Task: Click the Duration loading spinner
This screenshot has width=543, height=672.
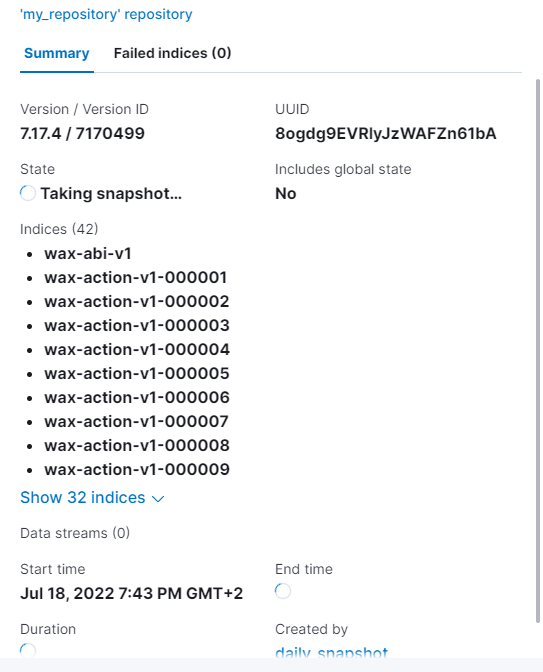Action: pyautogui.click(x=28, y=650)
